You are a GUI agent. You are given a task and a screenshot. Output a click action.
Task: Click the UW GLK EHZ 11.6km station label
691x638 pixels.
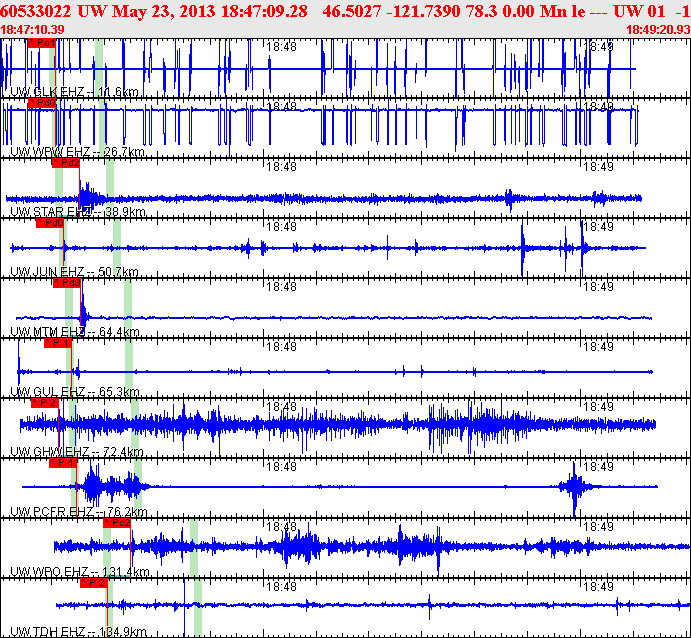pyautogui.click(x=74, y=92)
